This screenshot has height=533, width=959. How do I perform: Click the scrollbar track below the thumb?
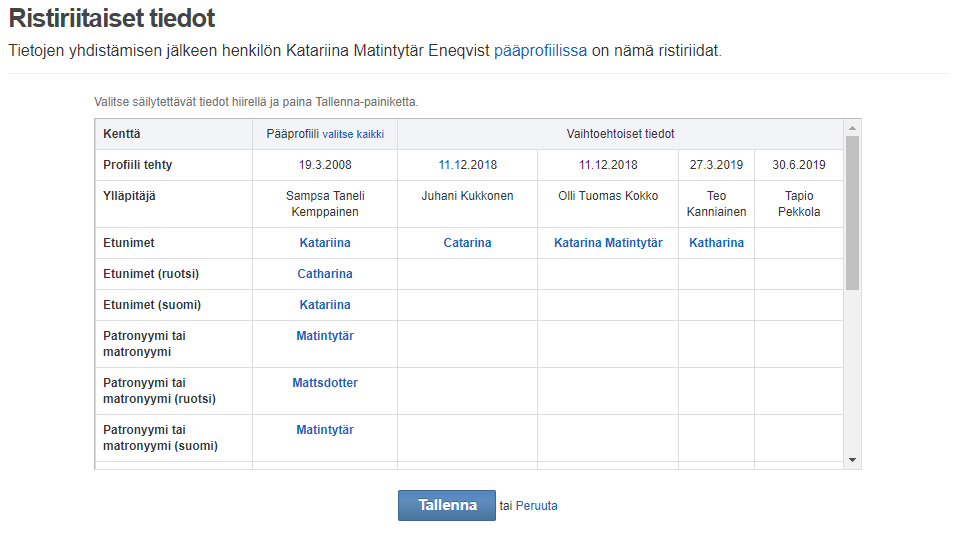pos(852,371)
